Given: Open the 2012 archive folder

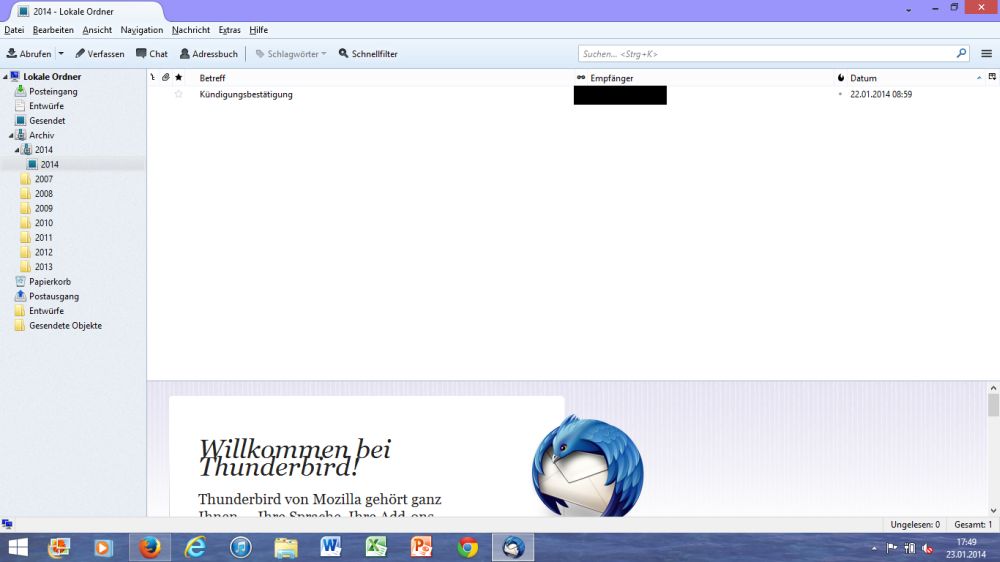Looking at the screenshot, I should pos(43,253).
